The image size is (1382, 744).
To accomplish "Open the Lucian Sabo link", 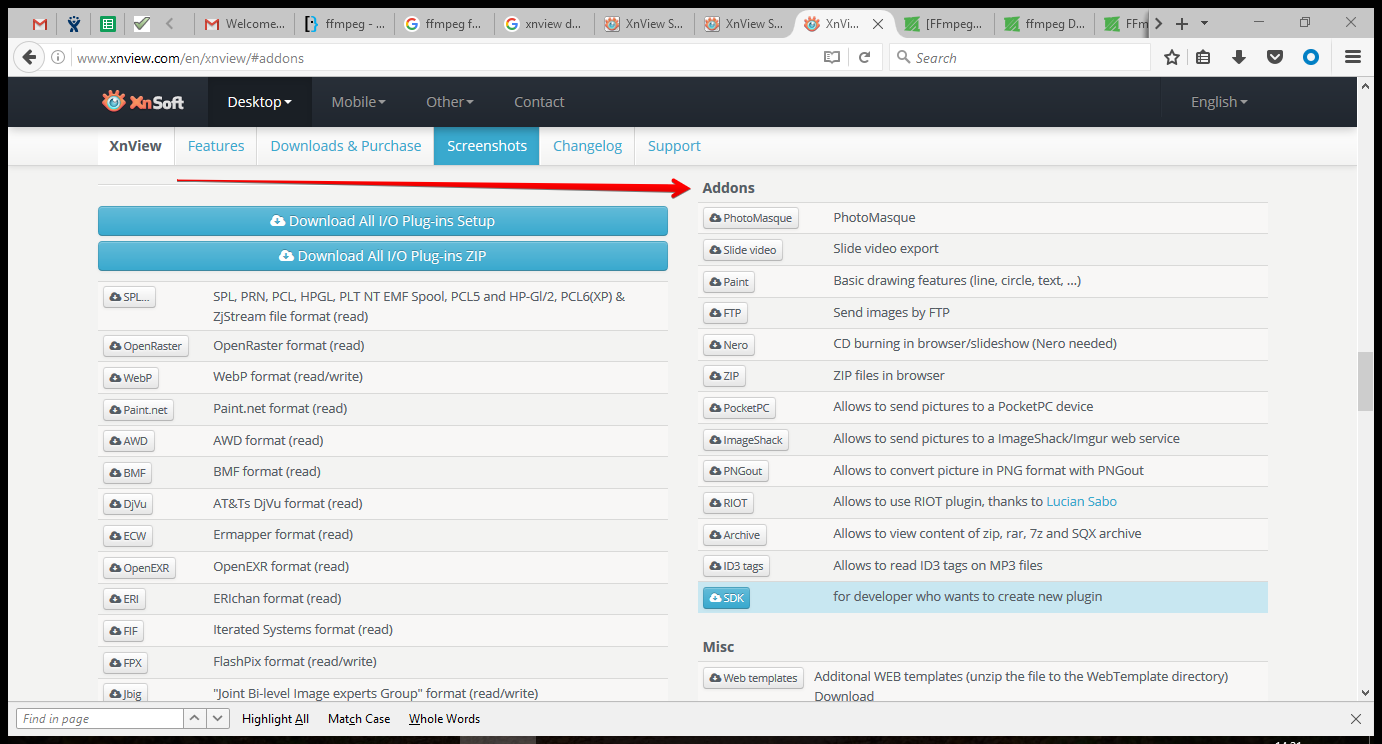I will tap(1081, 502).
